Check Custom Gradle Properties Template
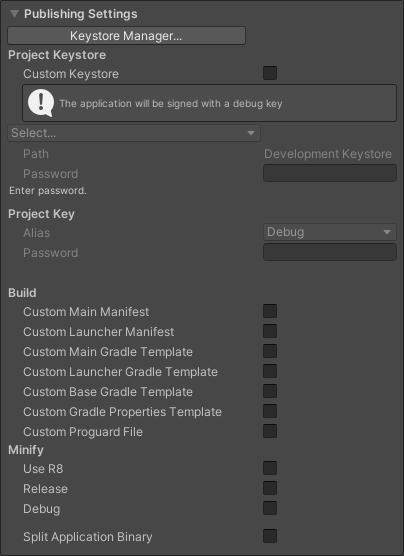The height and width of the screenshot is (556, 404). tap(270, 411)
